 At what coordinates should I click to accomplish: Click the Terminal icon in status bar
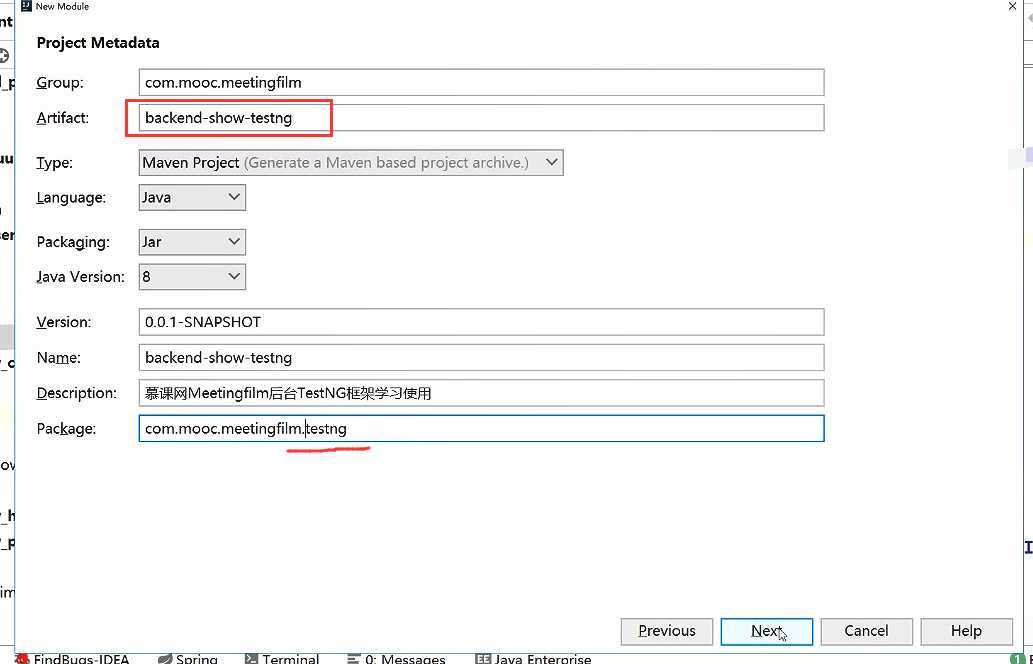pos(251,658)
